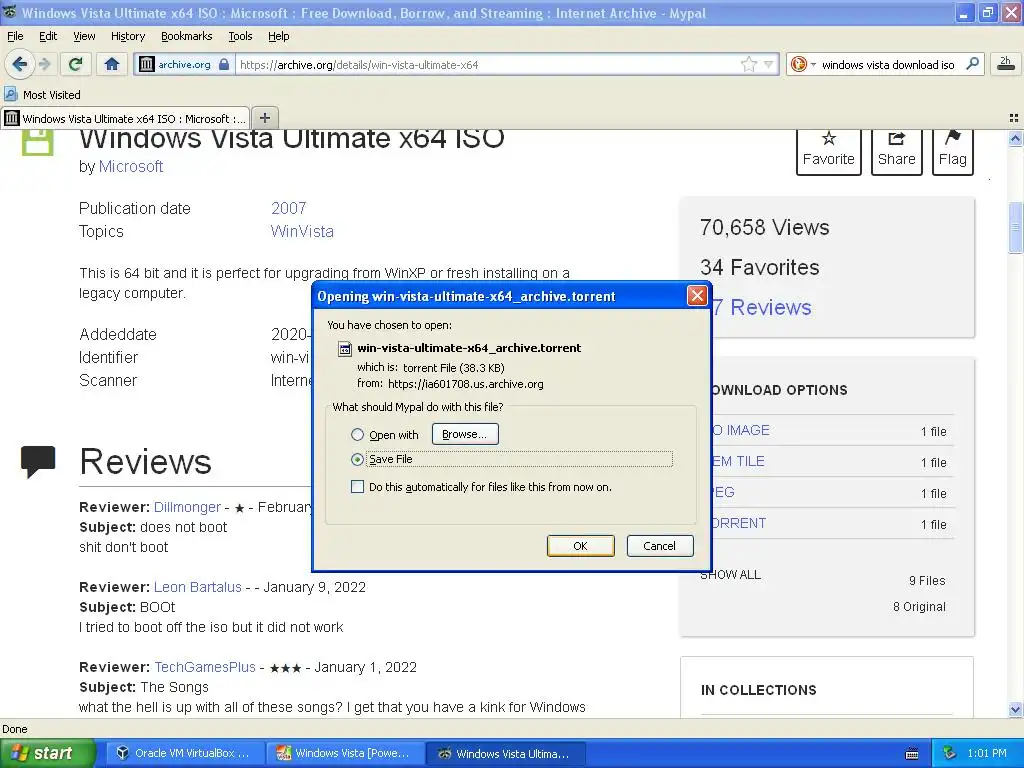Select the Save File radio option

pos(357,459)
